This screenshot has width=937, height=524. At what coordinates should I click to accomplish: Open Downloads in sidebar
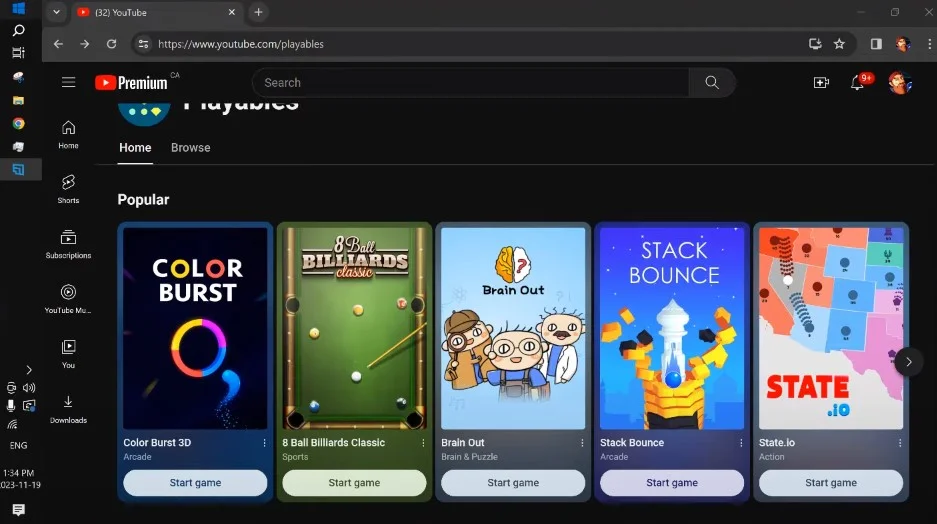click(68, 408)
